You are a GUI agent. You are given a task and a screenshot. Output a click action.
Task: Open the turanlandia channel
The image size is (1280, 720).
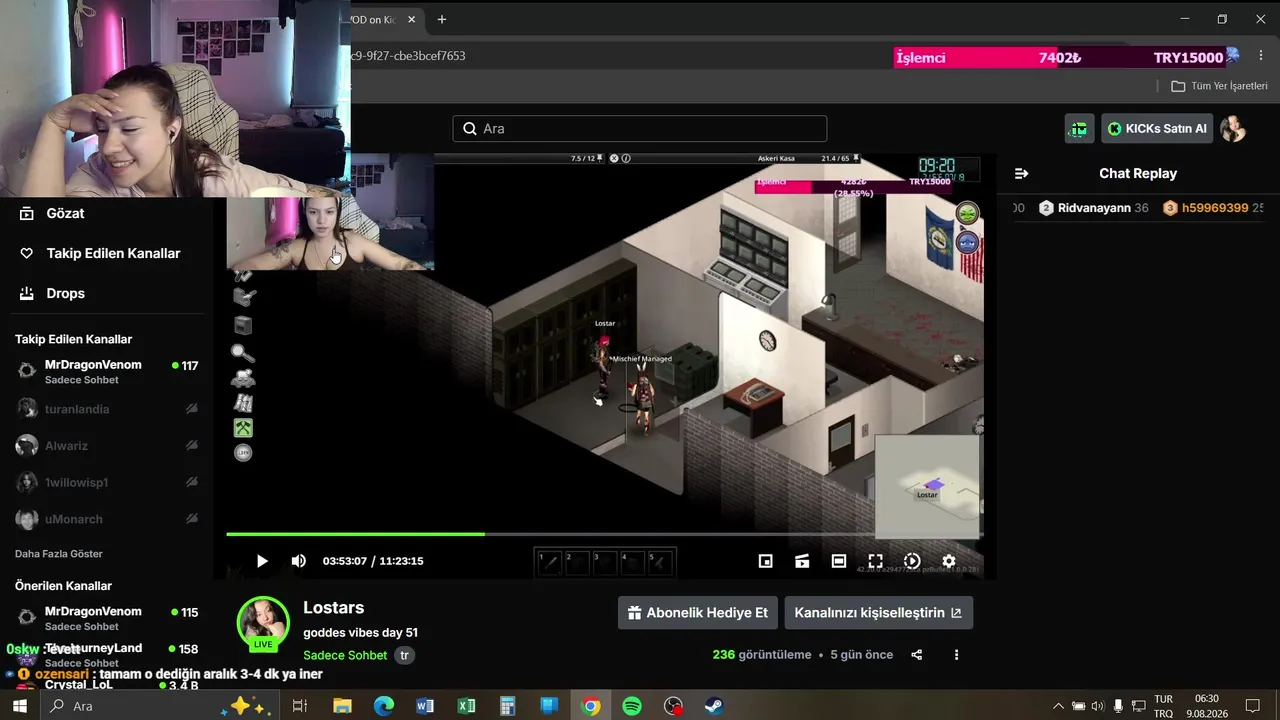[x=106, y=409]
